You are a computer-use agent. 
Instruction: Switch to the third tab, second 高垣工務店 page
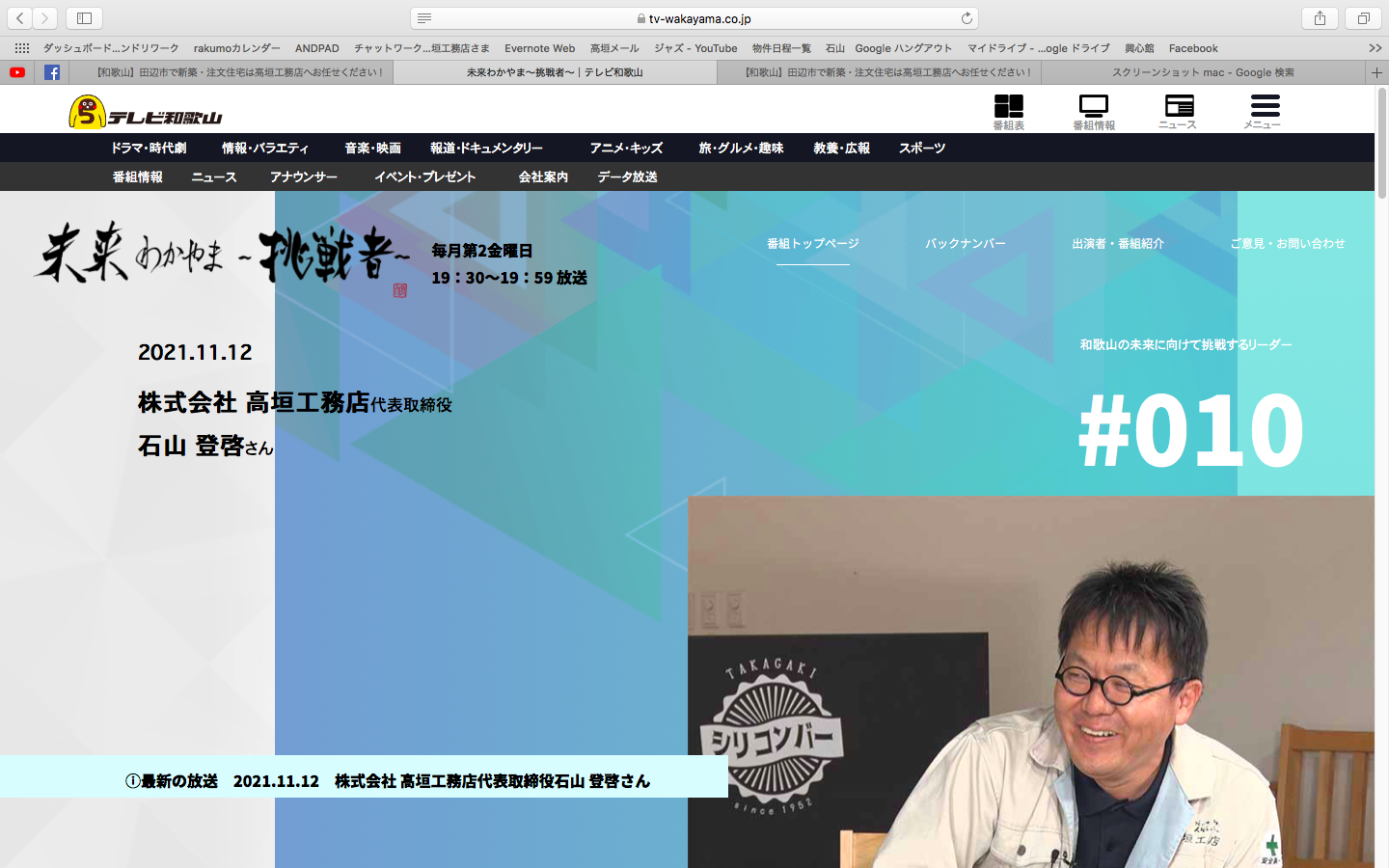pos(880,72)
